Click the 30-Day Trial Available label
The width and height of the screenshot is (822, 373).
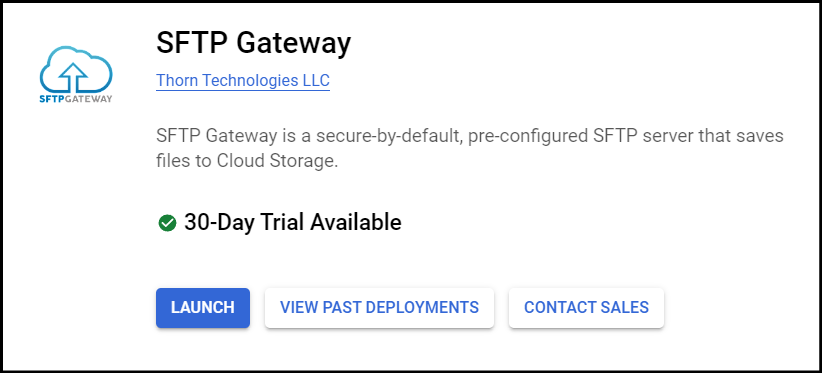coord(293,223)
